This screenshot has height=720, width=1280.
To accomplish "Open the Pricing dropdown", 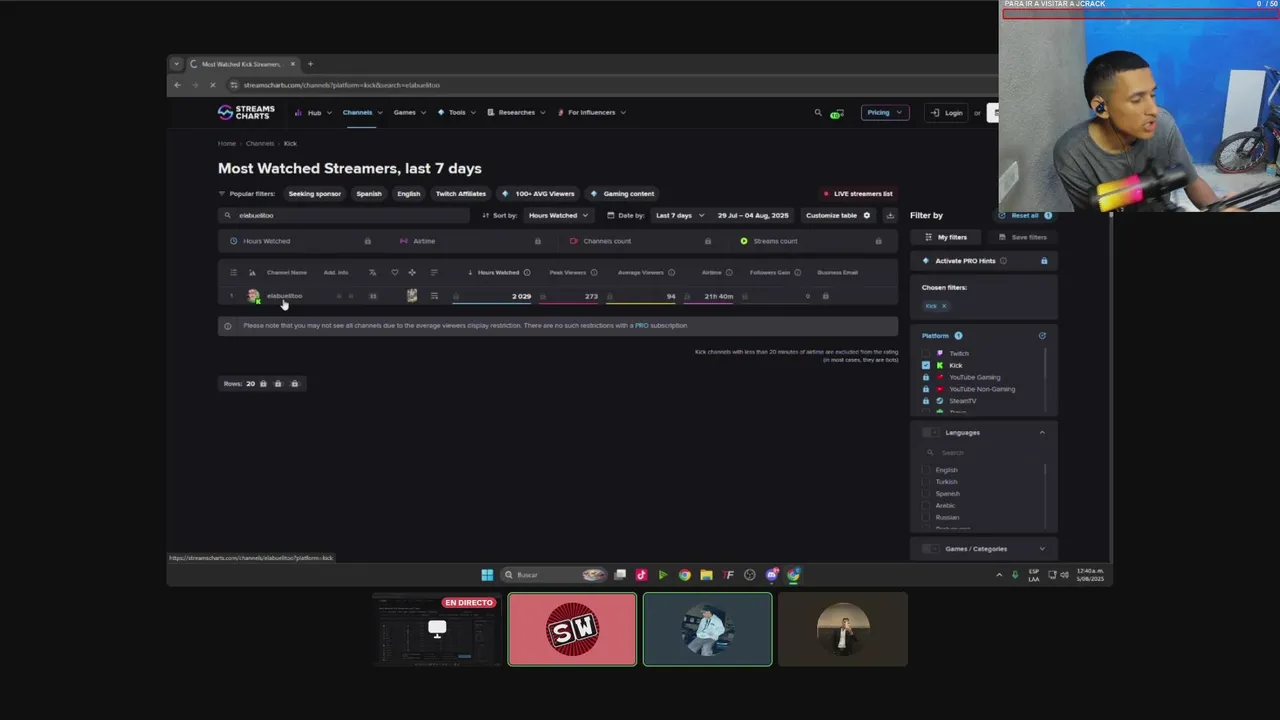I will coord(884,113).
